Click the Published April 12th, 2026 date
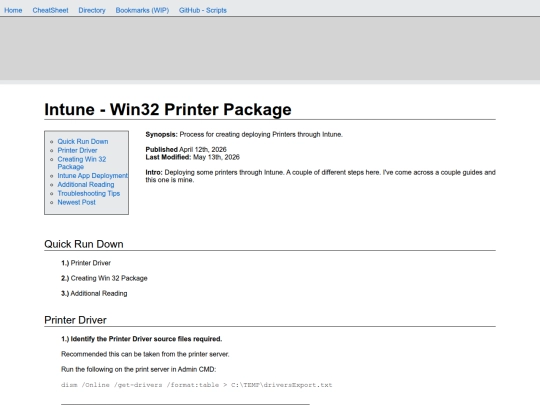Image resolution: width=540 pixels, height=405 pixels. [186, 149]
